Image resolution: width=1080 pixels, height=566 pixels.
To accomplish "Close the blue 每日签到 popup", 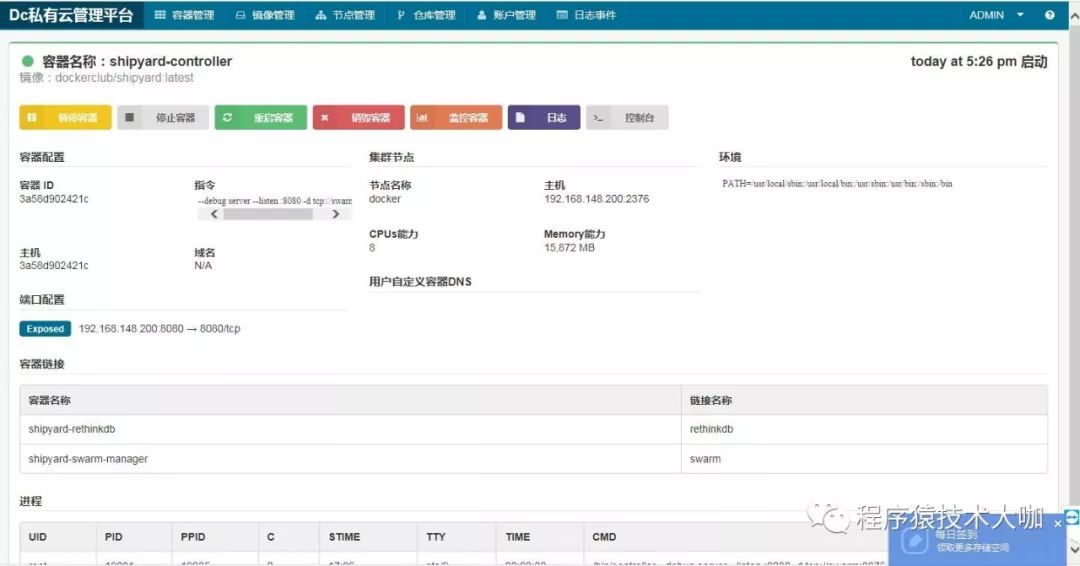I will pos(1058,524).
